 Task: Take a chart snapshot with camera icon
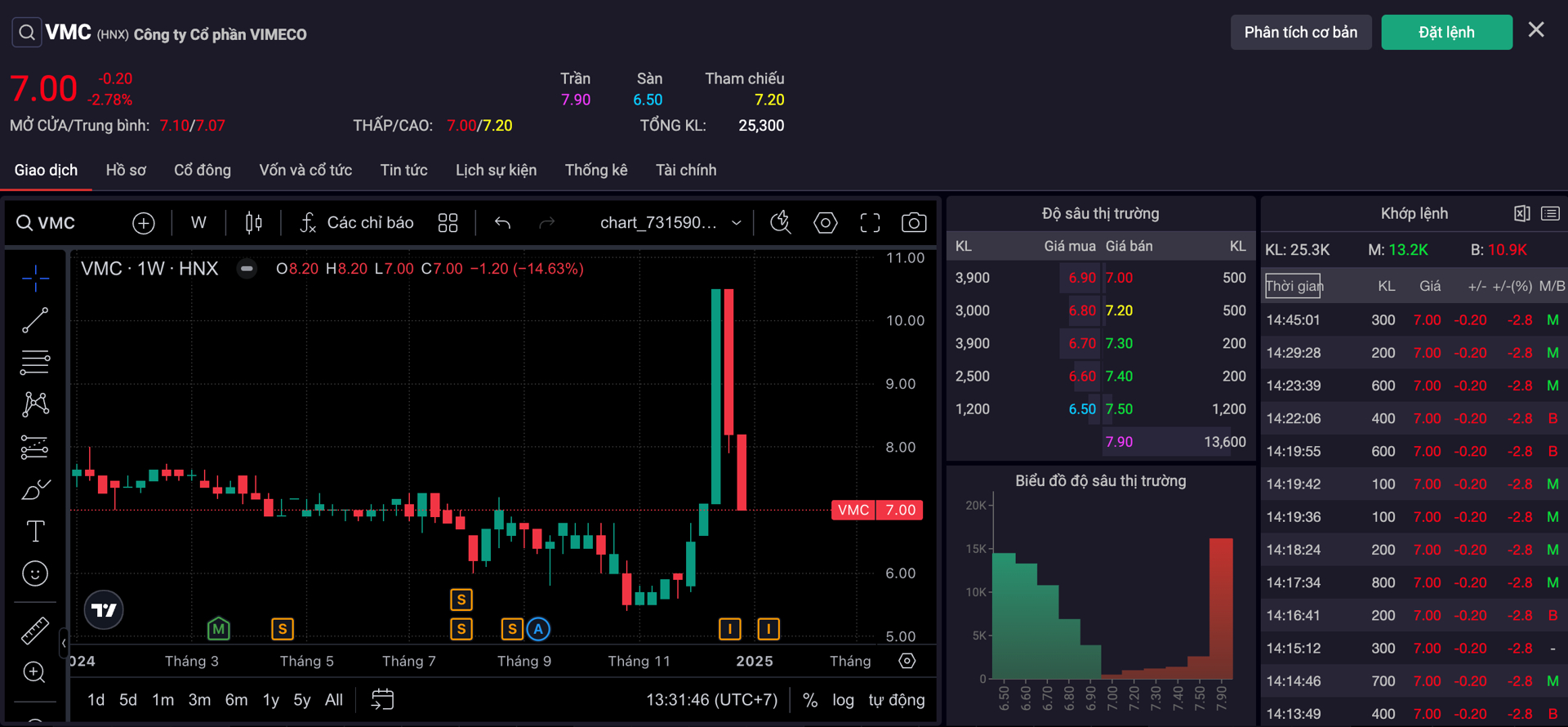point(913,223)
